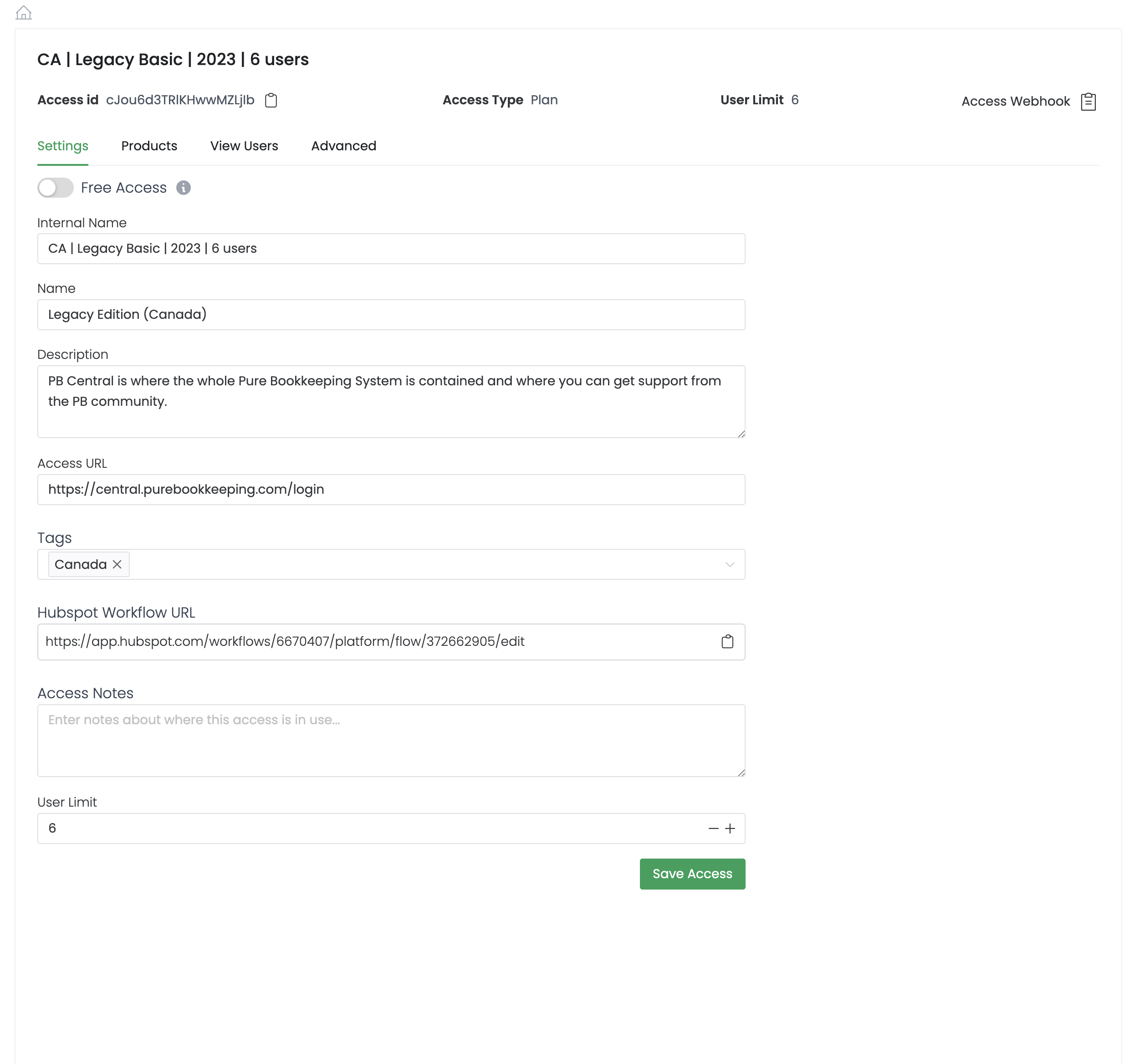Focus the Access Notes text area
Screen dimensions: 1135x1064
391,740
